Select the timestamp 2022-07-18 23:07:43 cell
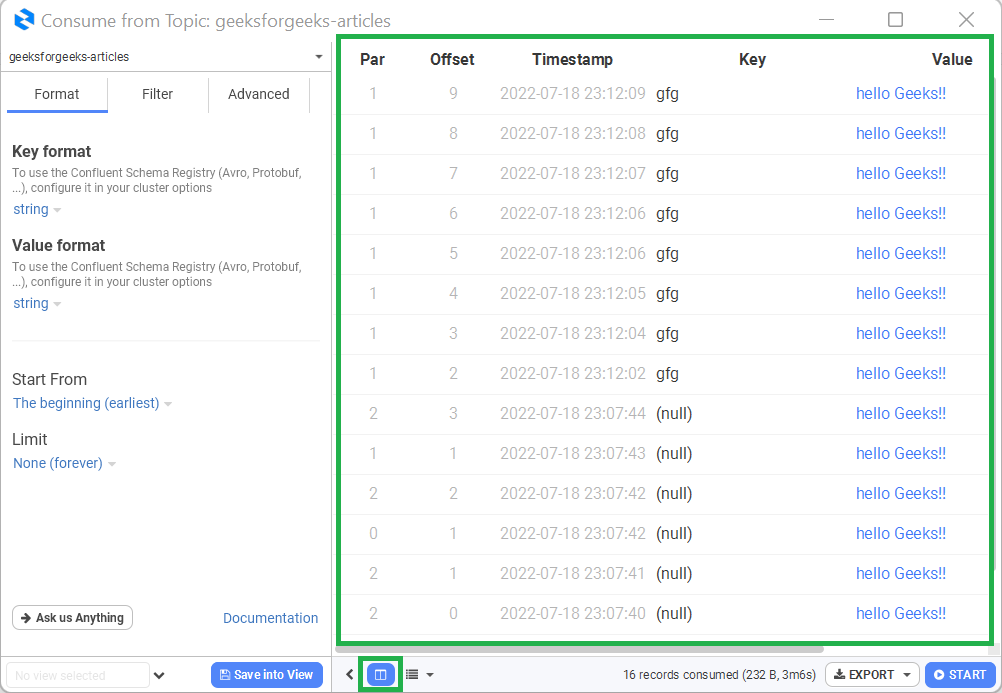The height and width of the screenshot is (693, 1002). [573, 453]
